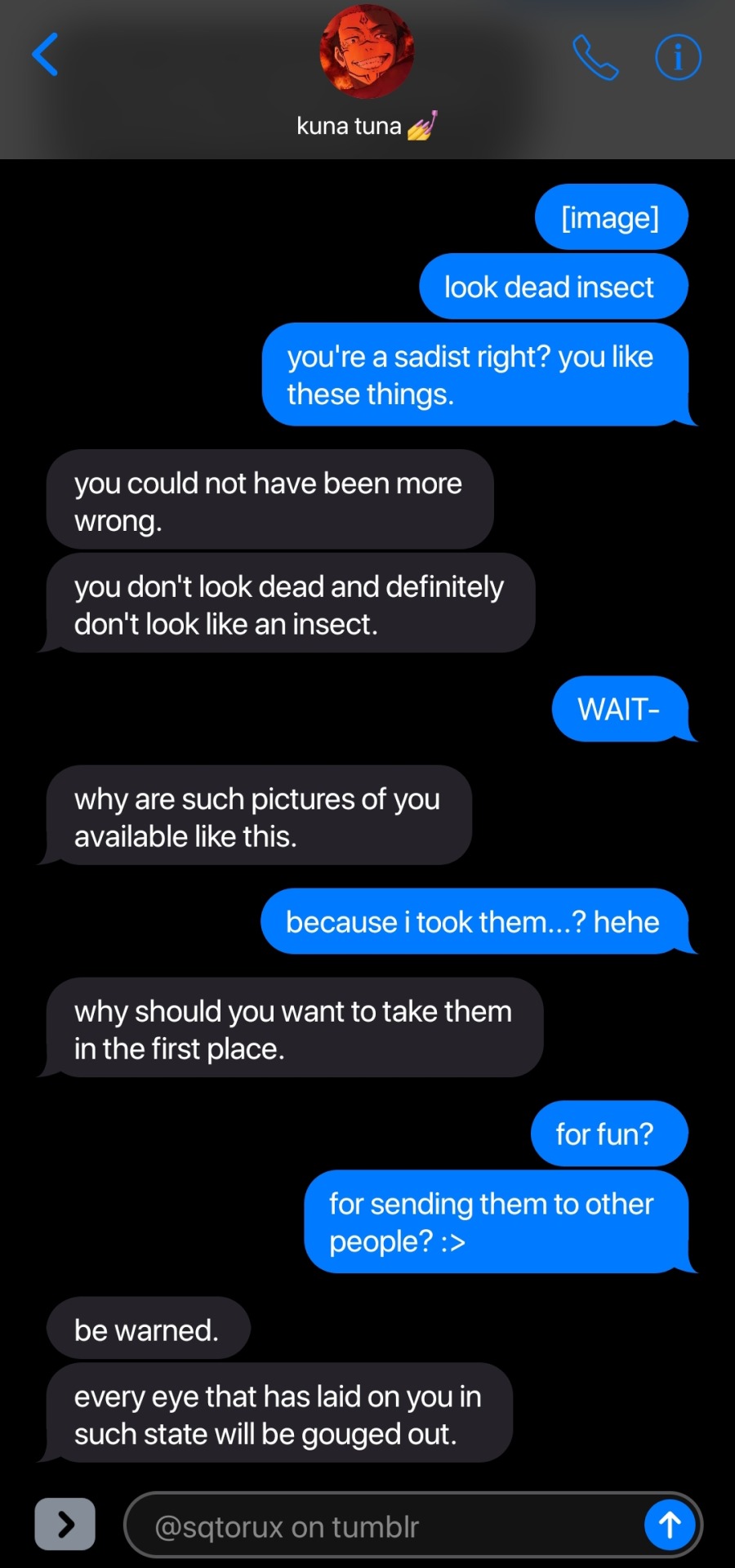Screen dimensions: 735x1568
Task: Tap the 'be warned.' message bubble
Action: (x=148, y=1329)
